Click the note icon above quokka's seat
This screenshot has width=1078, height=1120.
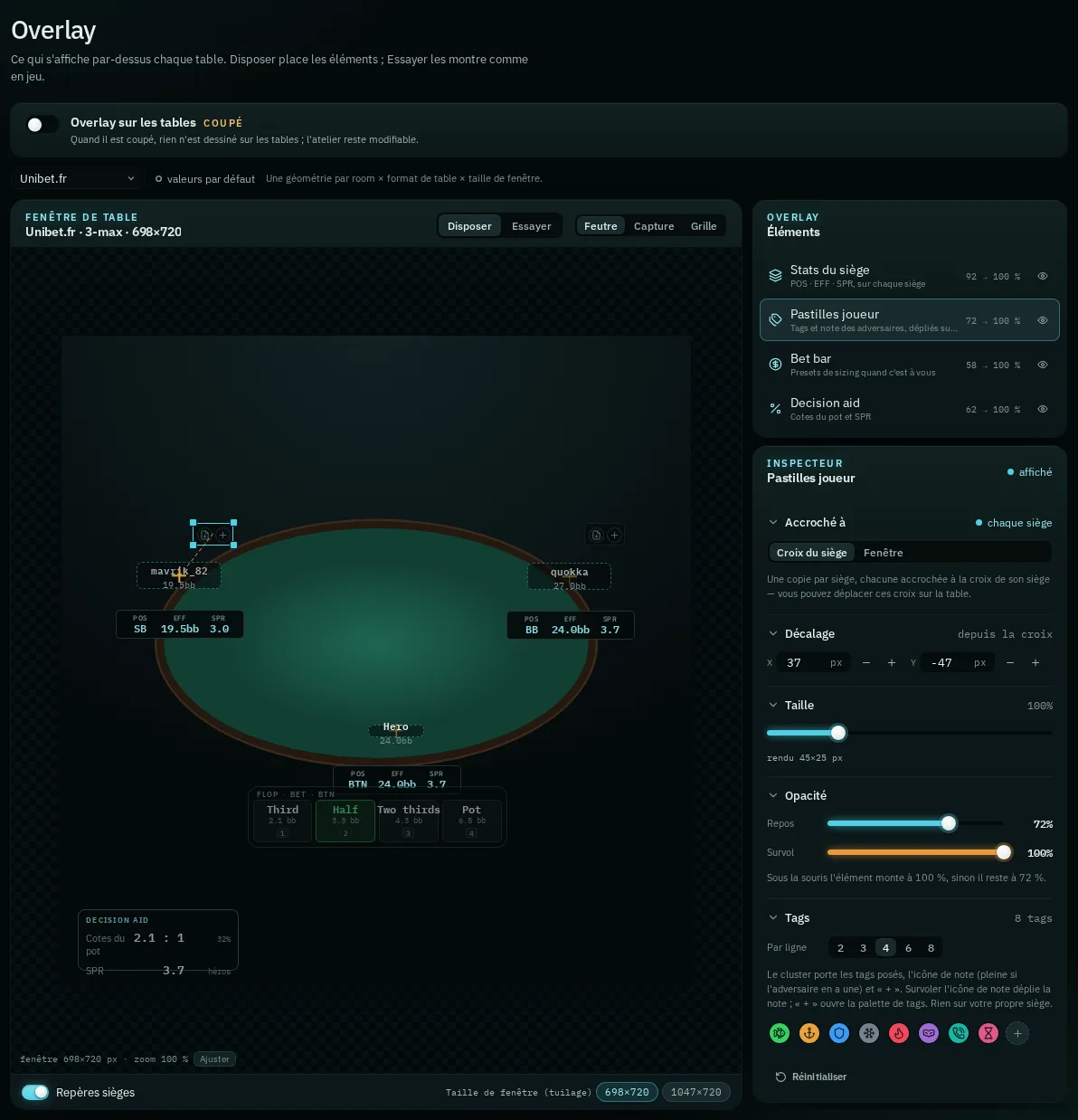[596, 535]
